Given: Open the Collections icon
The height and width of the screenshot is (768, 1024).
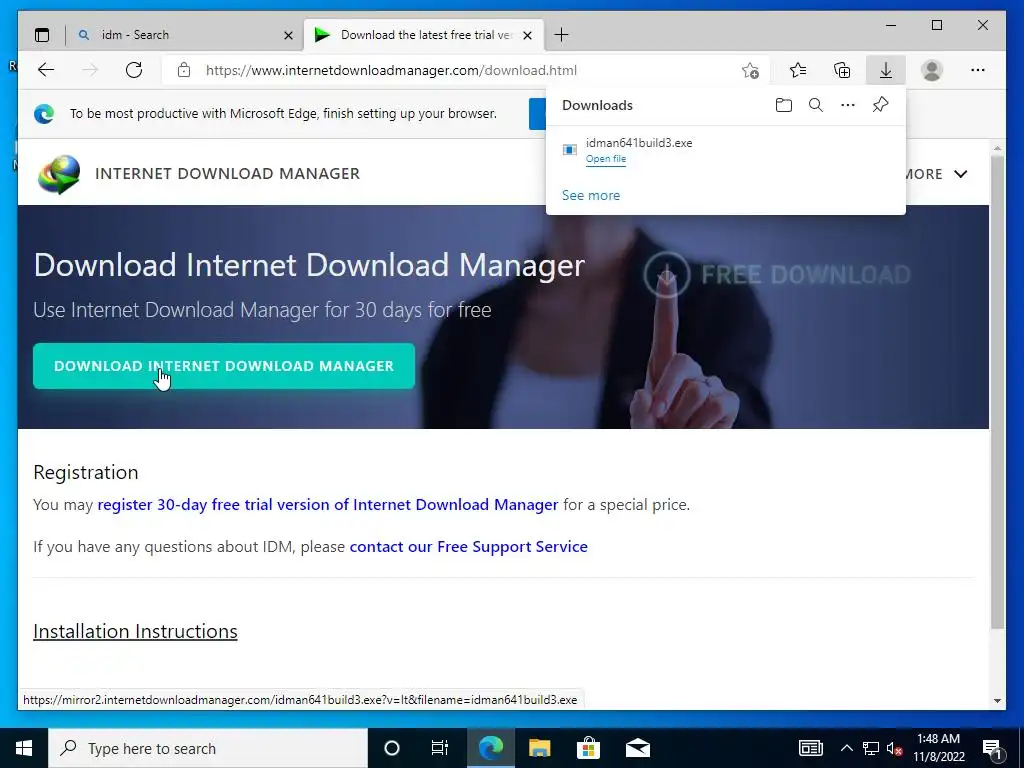Looking at the screenshot, I should pyautogui.click(x=842, y=70).
